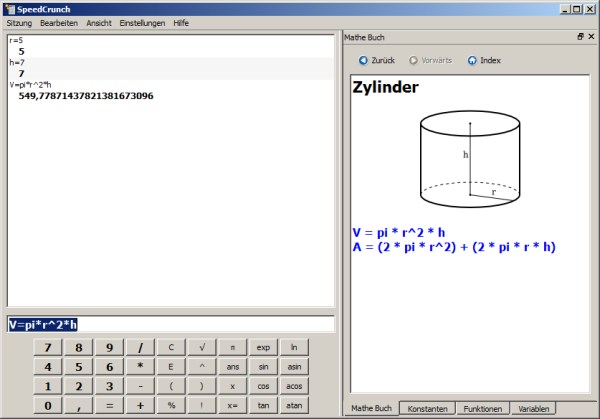The height and width of the screenshot is (419, 600).
Task: Select the Mathe Buch tab
Action: coord(372,408)
